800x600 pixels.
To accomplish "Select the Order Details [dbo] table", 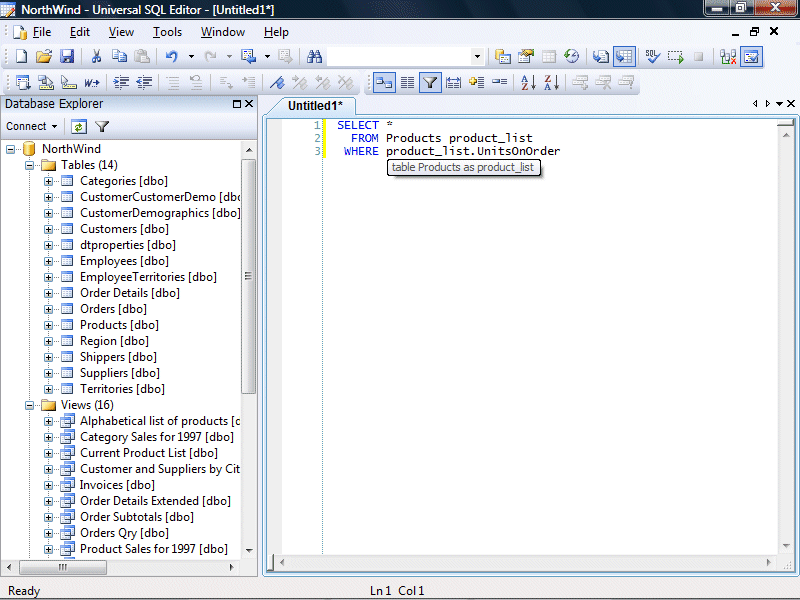I will [x=130, y=293].
